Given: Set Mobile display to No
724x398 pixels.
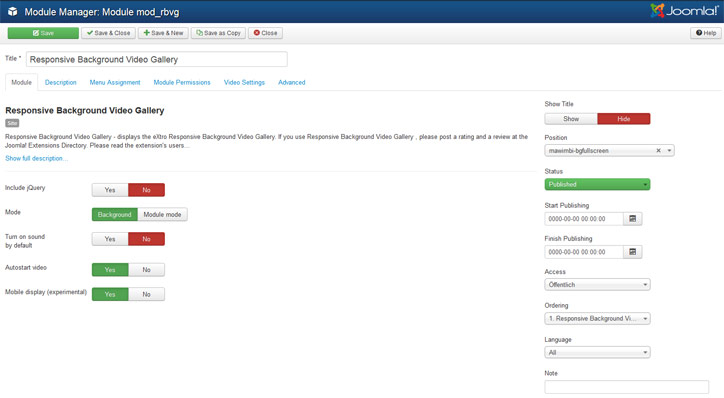Looking at the screenshot, I should pos(146,294).
